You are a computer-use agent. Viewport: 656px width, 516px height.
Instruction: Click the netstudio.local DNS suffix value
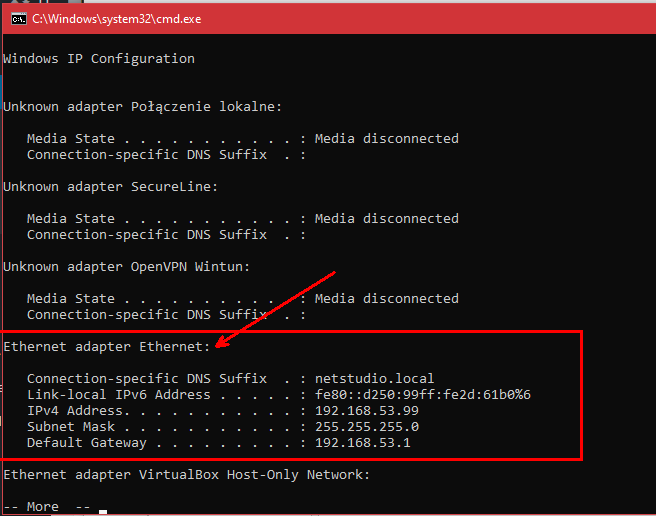click(374, 379)
